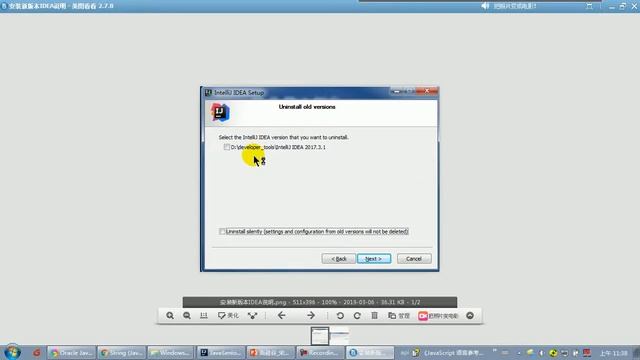Open the image manager from the viewer toolbar
Image resolution: width=640 pixels, height=360 pixels.
click(x=399, y=316)
